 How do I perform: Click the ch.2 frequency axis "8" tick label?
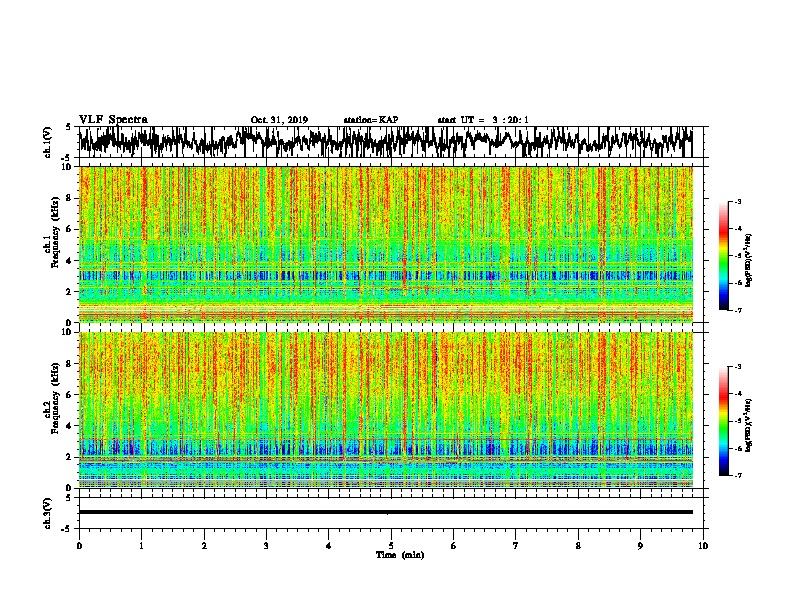pyautogui.click(x=69, y=364)
